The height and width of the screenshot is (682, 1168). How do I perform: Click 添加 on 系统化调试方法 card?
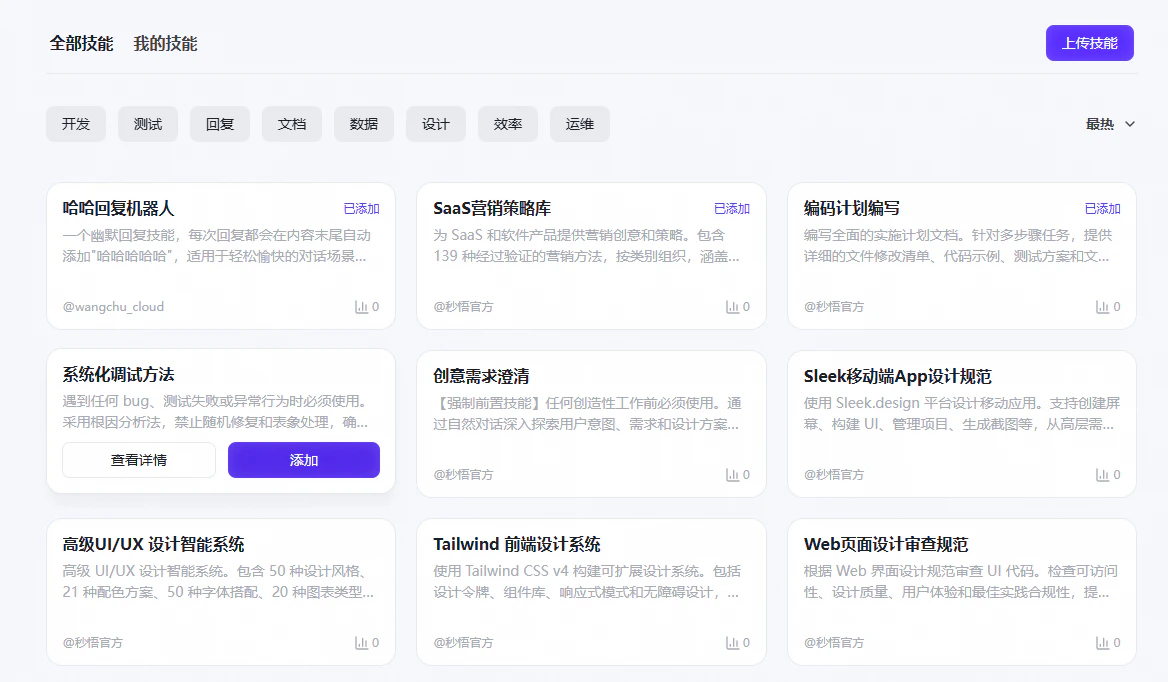(304, 460)
